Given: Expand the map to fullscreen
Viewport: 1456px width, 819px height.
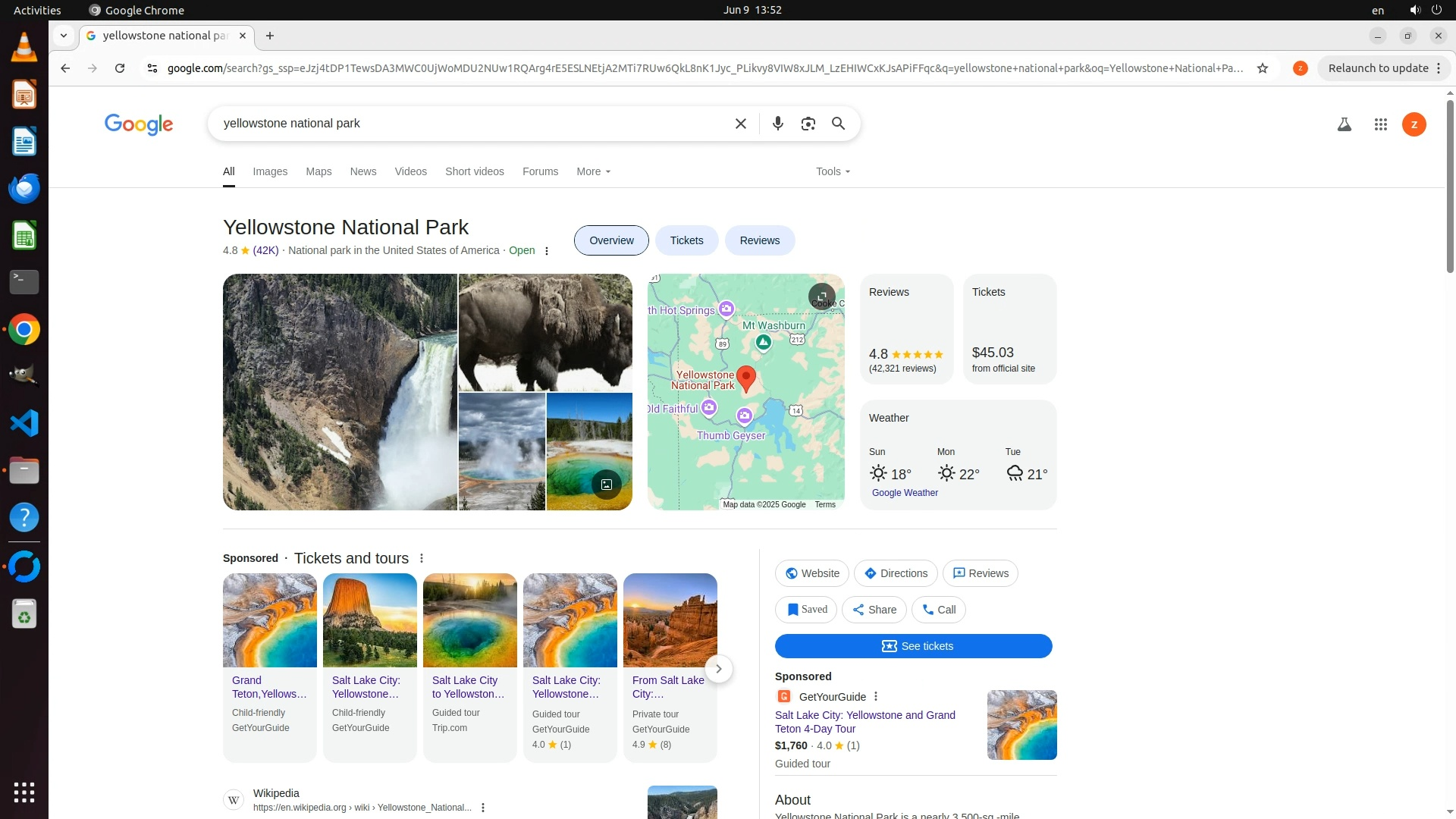Looking at the screenshot, I should tap(822, 296).
